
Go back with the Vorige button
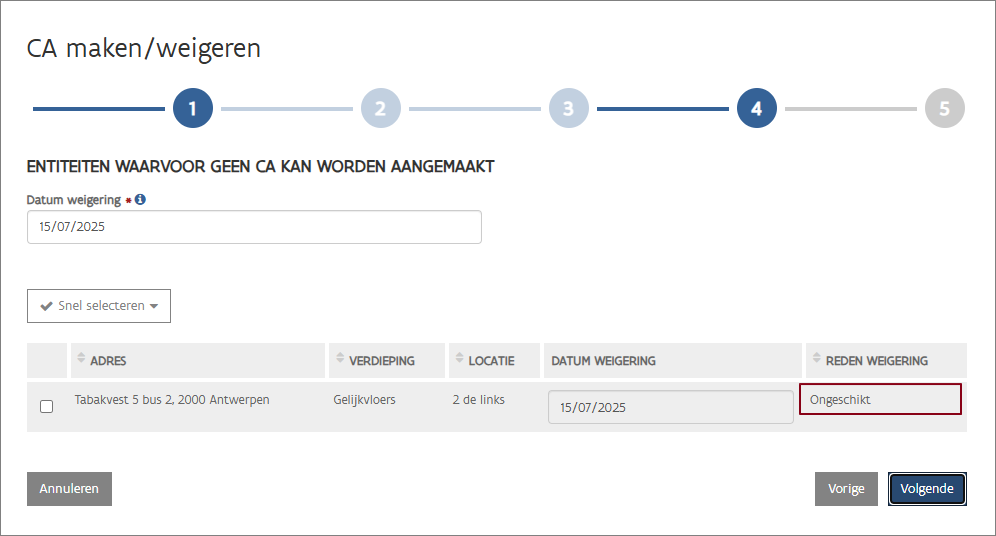[x=846, y=489]
